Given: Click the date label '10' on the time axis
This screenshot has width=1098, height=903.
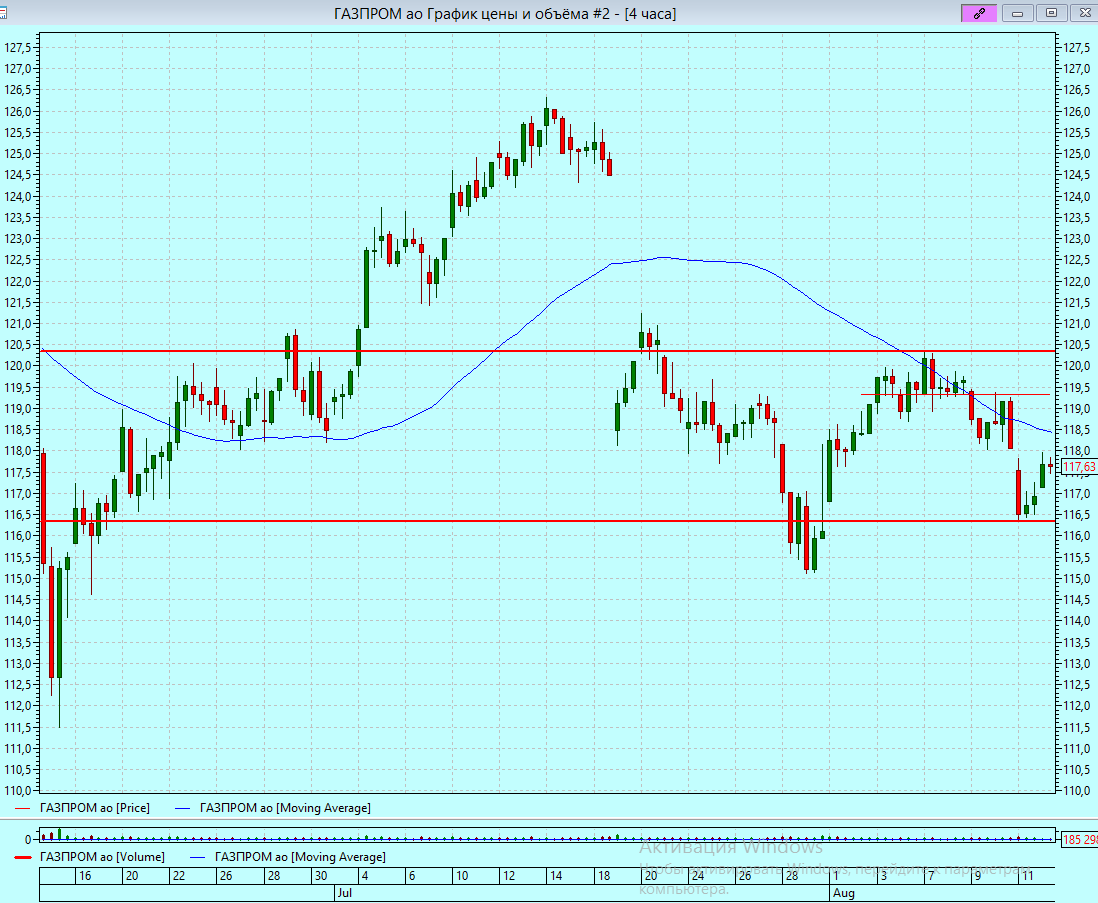Looking at the screenshot, I should [461, 876].
